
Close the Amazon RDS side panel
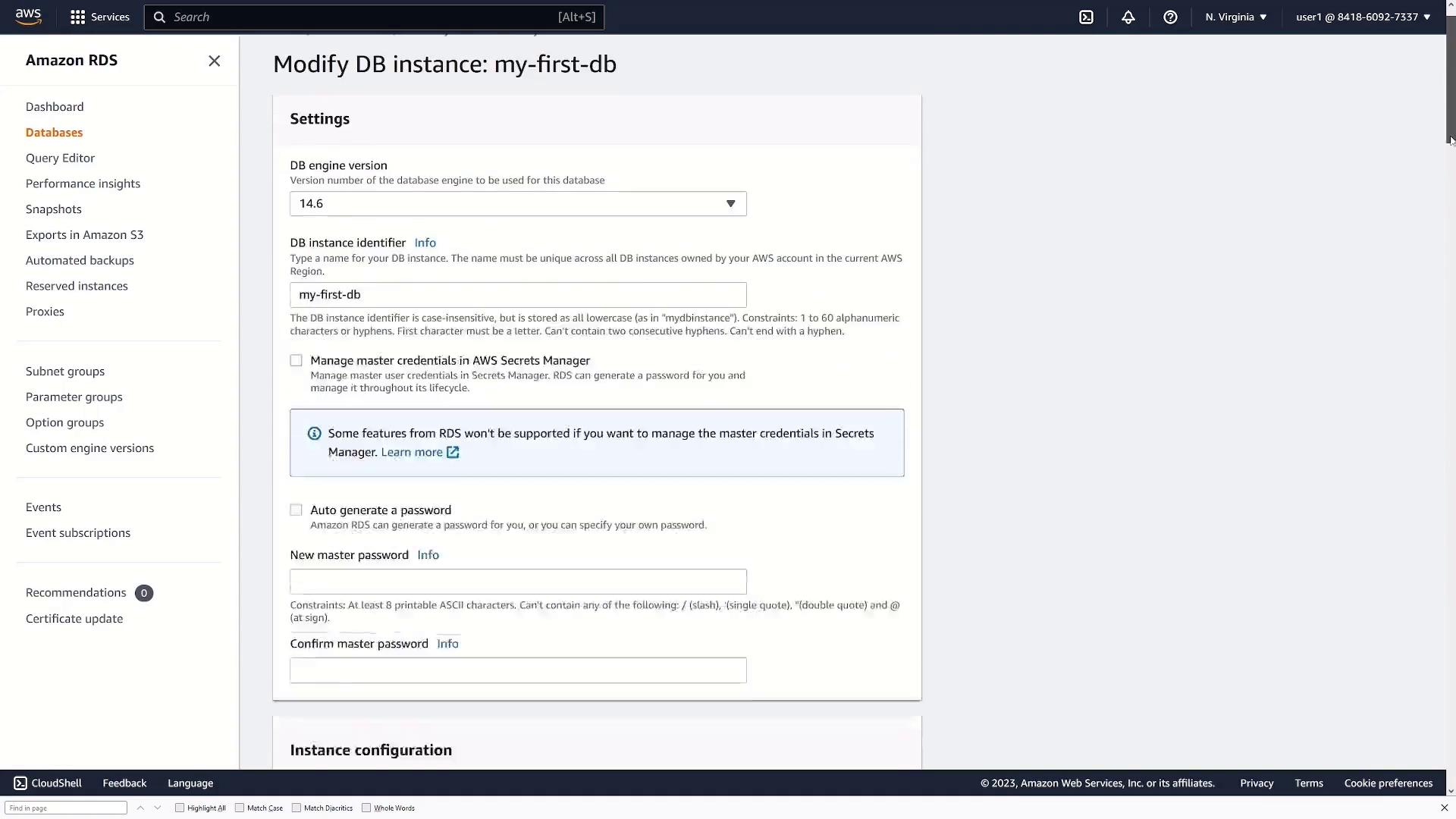point(214,61)
